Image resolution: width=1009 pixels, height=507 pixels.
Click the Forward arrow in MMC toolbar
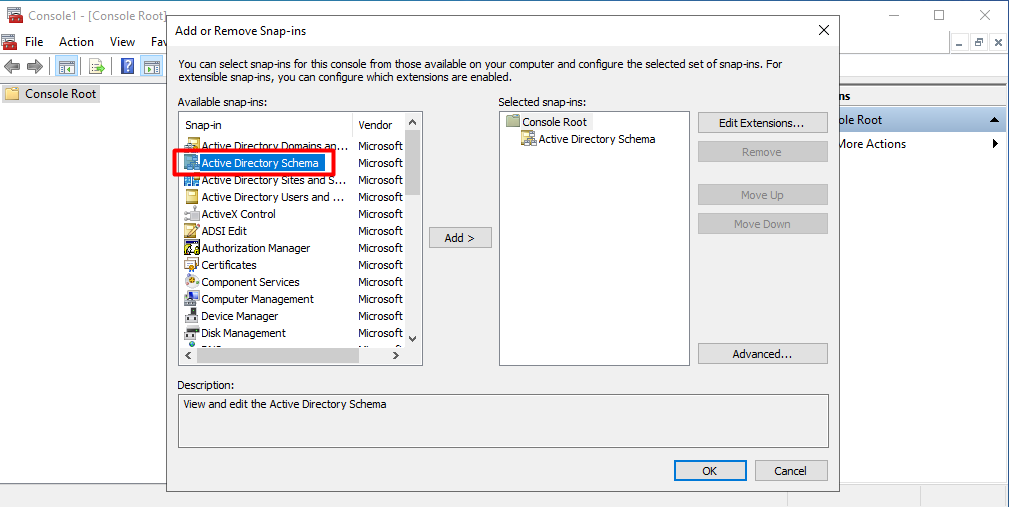click(x=35, y=66)
